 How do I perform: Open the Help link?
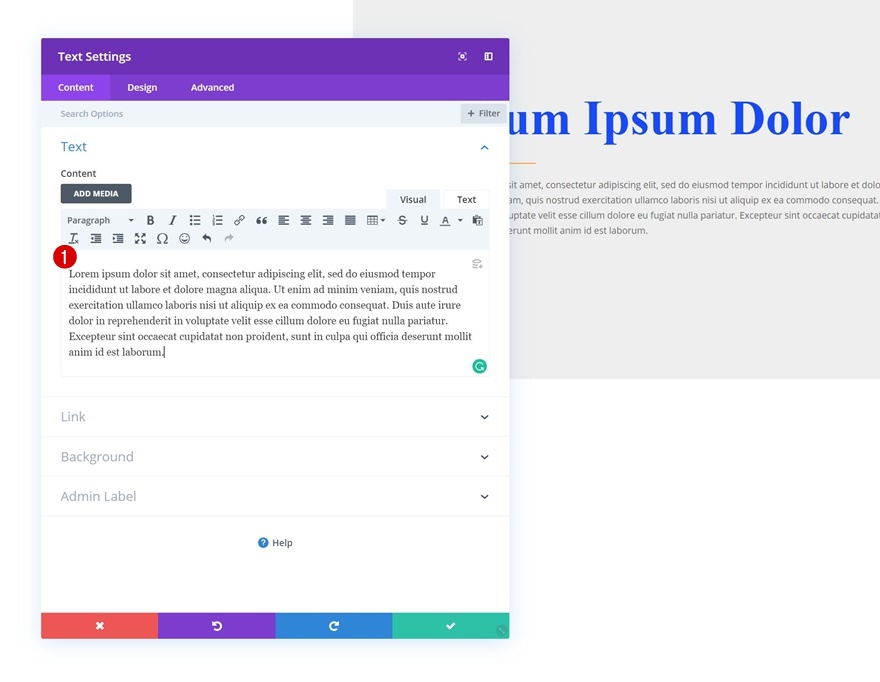tap(275, 543)
